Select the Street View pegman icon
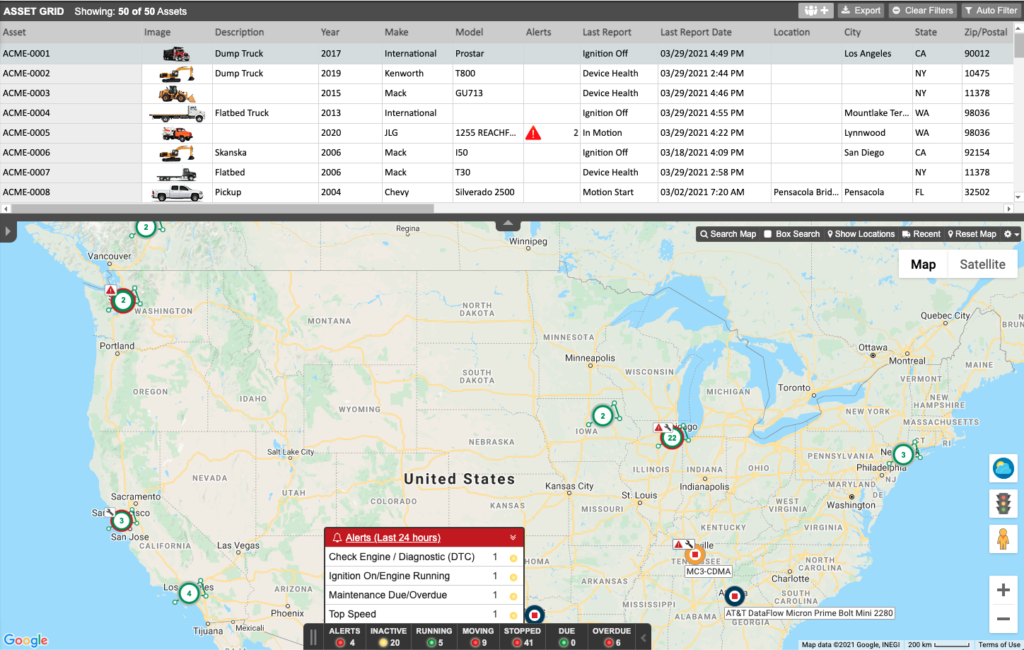The height and width of the screenshot is (650, 1024). 1003,540
